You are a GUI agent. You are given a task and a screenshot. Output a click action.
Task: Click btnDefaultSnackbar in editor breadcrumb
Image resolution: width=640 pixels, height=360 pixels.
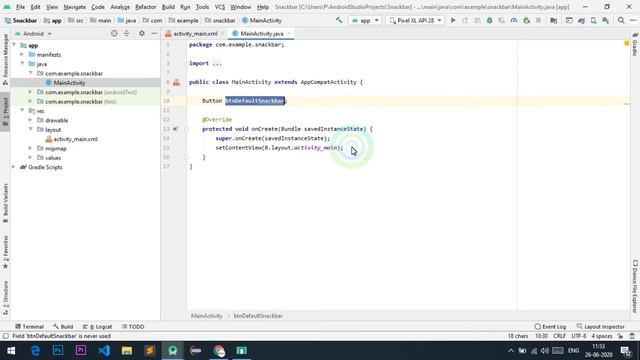(x=258, y=316)
